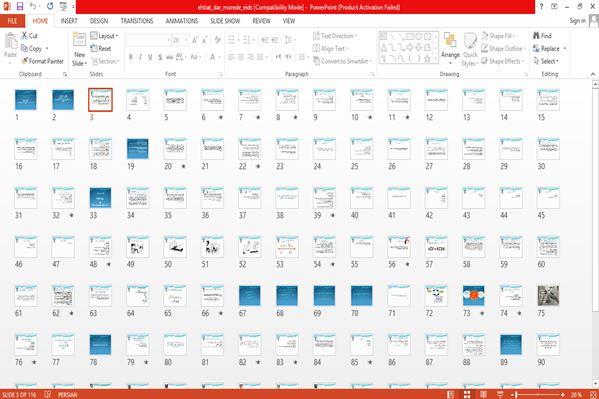Start Slide Show from status bar icon

tap(500, 394)
